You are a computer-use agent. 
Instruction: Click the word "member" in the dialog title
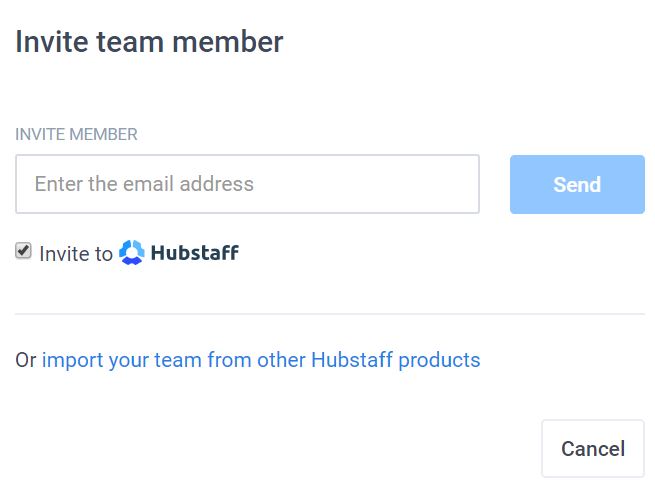228,42
